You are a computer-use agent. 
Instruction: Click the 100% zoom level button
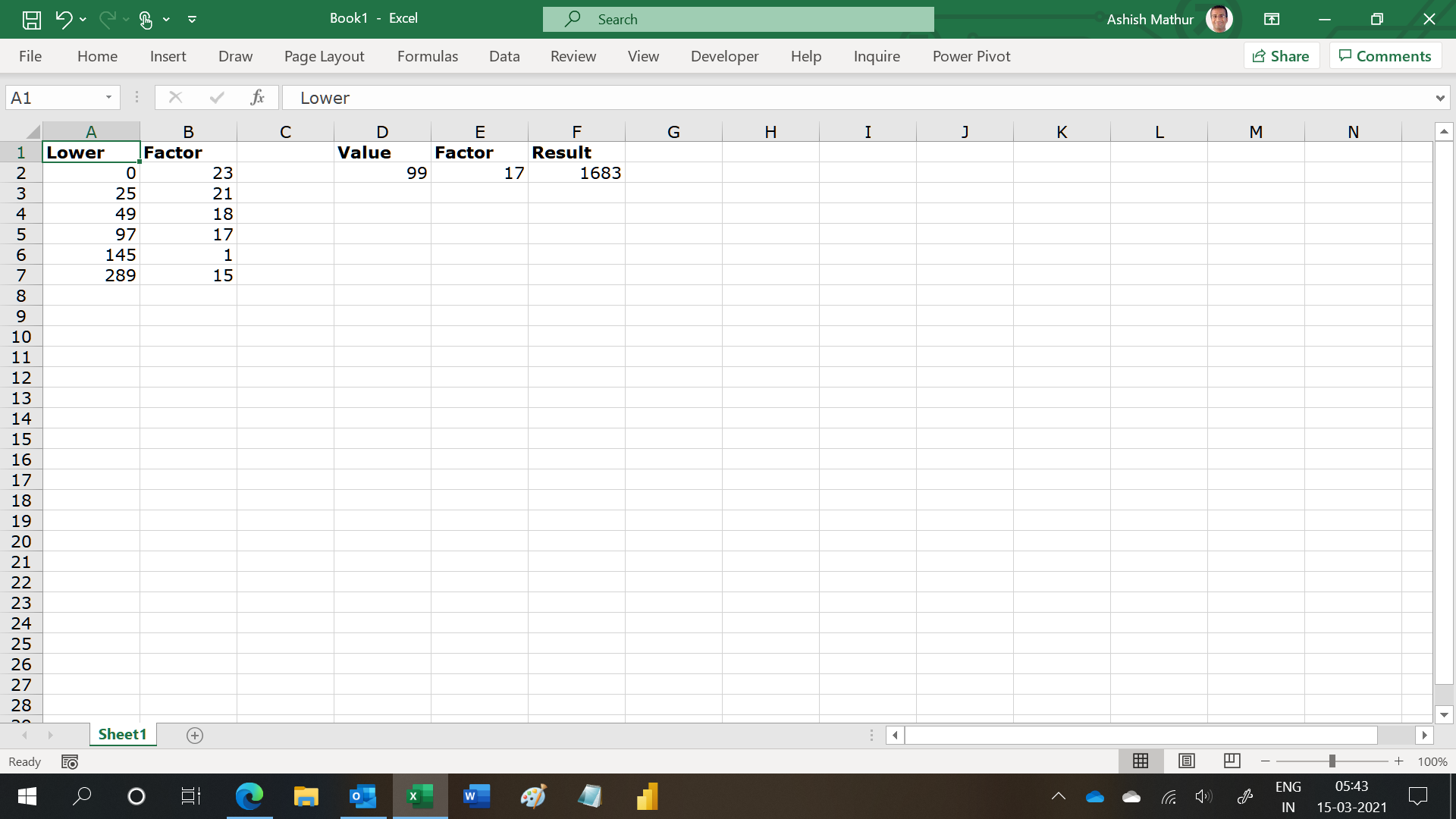tap(1432, 761)
